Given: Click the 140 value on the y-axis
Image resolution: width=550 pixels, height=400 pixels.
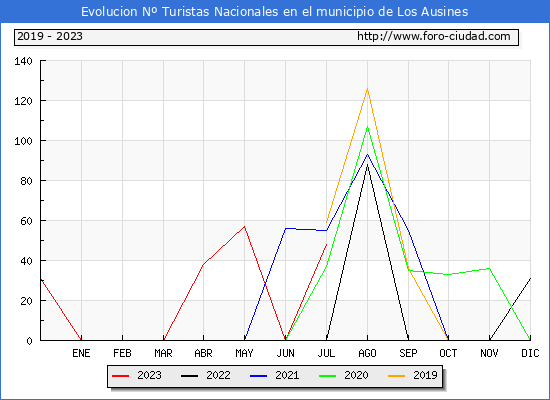Looking at the screenshot, I should [23, 61].
